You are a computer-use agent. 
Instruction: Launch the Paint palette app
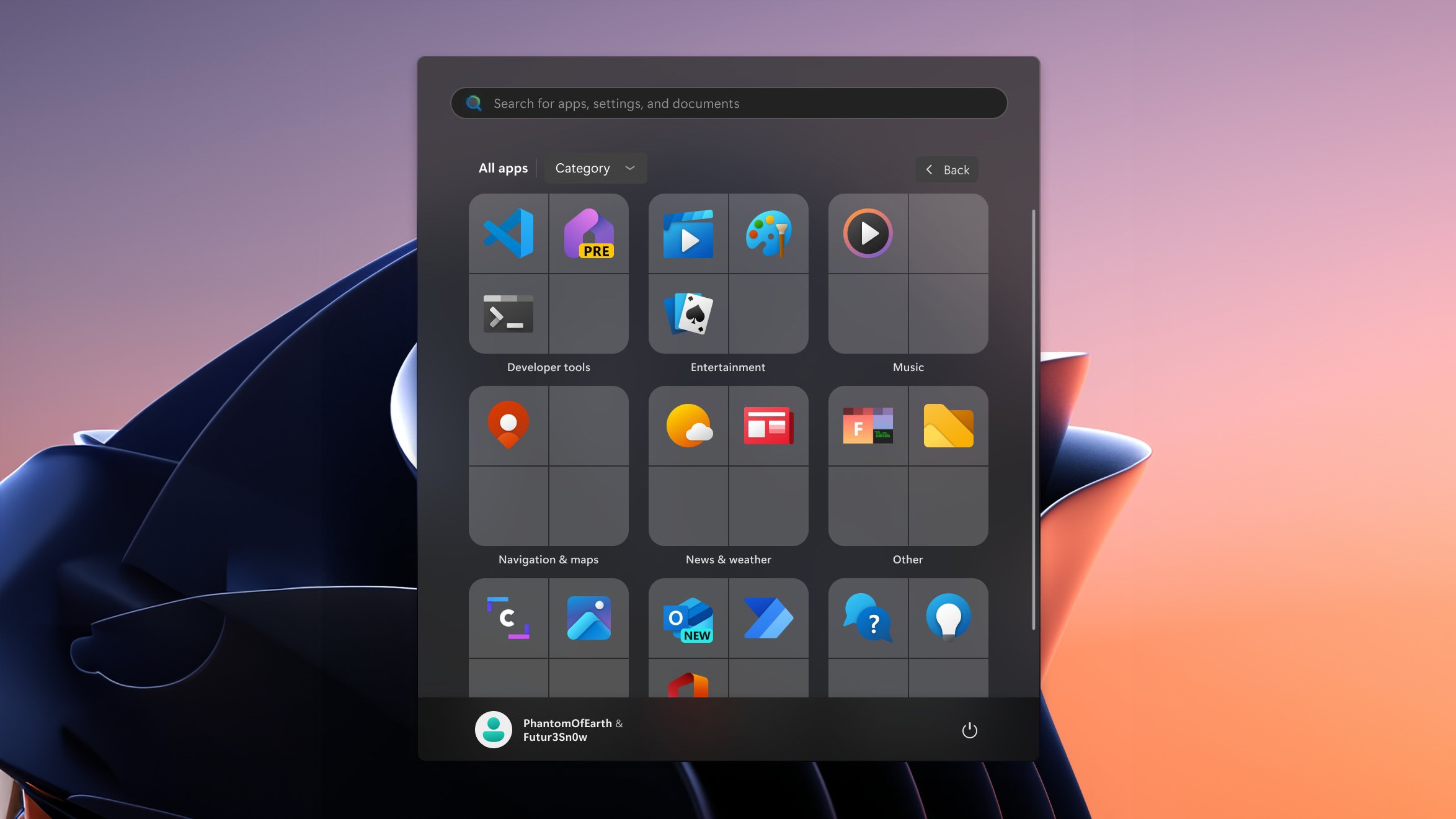click(x=768, y=233)
